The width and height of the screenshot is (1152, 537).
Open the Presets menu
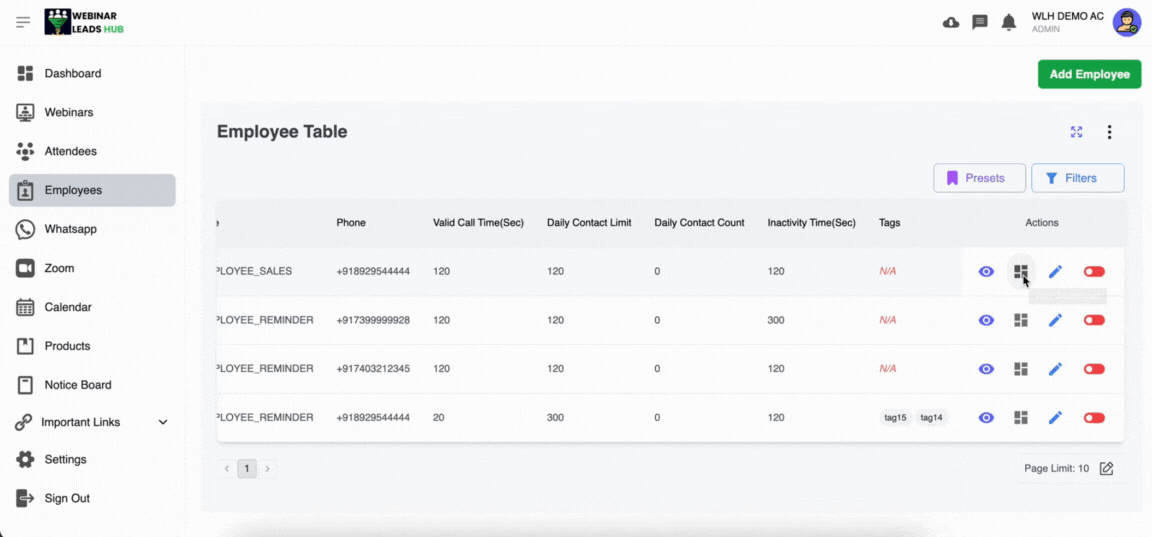click(979, 178)
